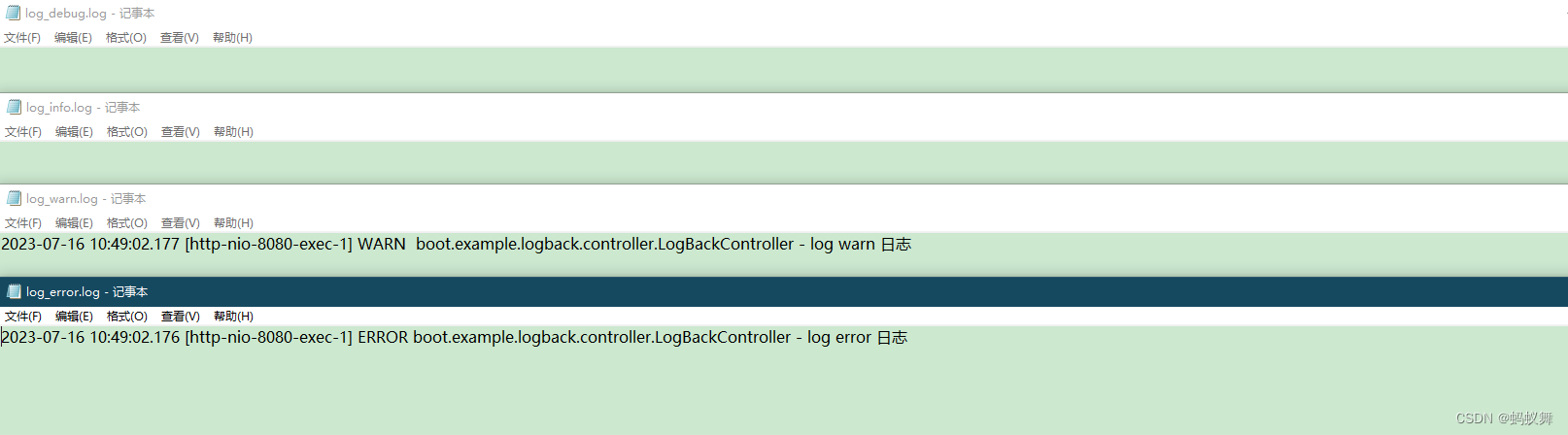Click the log_info.log Notepad title icon
Screen dimensions: 1568x435
[x=14, y=107]
